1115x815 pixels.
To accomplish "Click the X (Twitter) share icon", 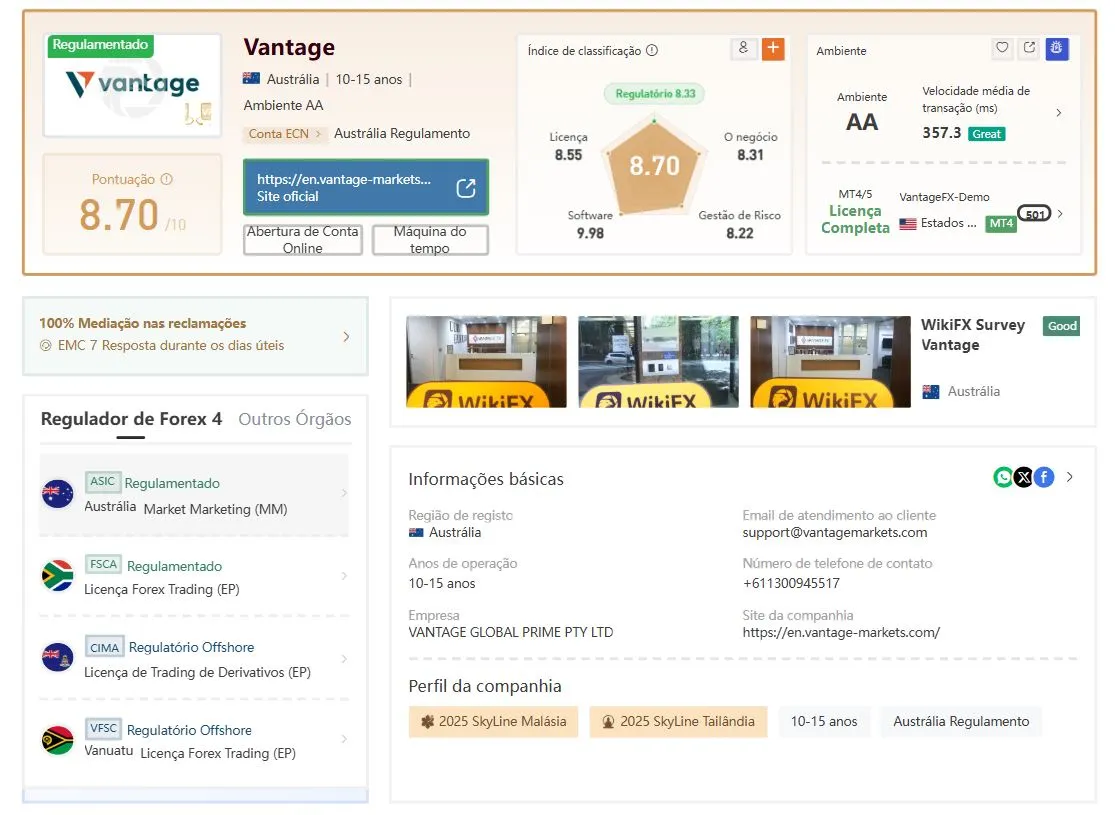I will pos(1023,477).
